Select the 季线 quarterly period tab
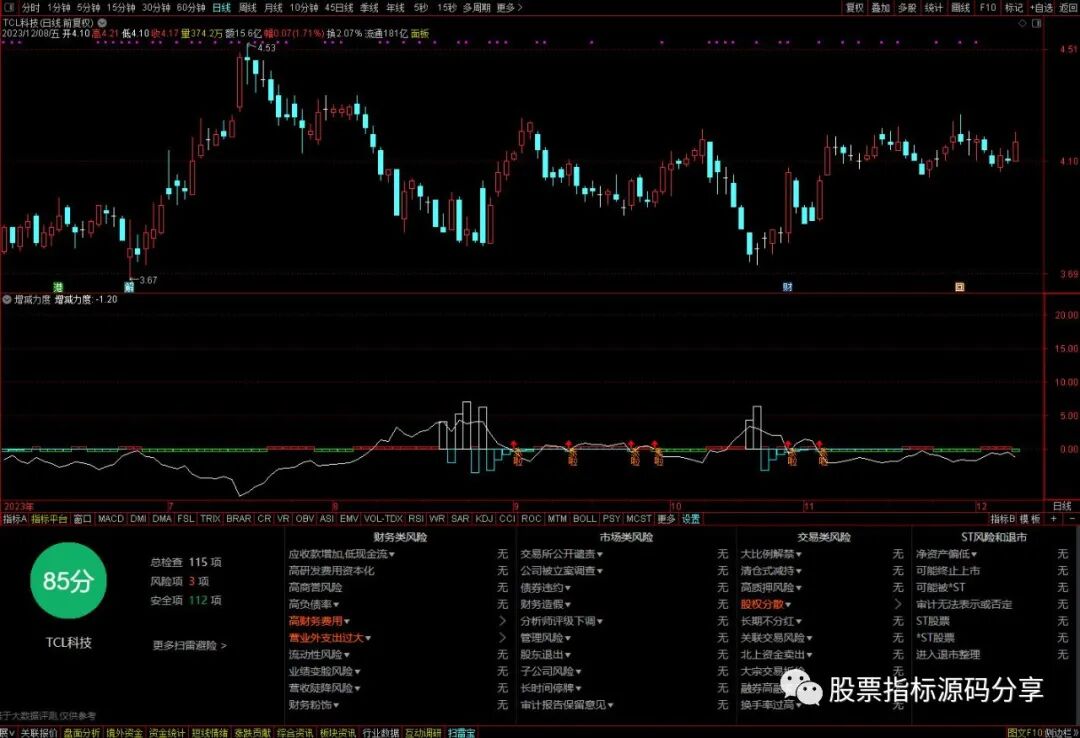The height and width of the screenshot is (738, 1080). (369, 8)
